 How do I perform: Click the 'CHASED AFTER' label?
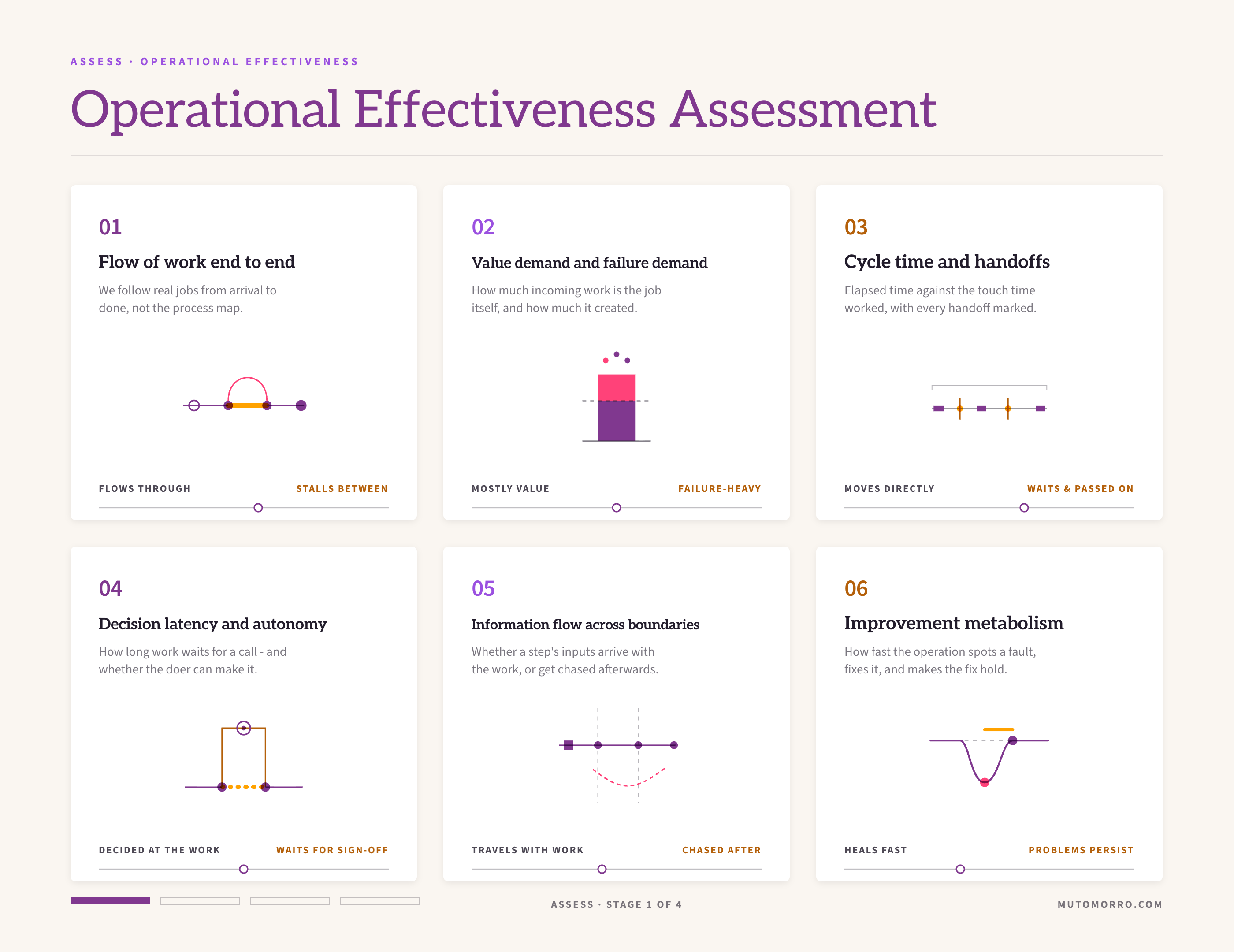point(721,850)
